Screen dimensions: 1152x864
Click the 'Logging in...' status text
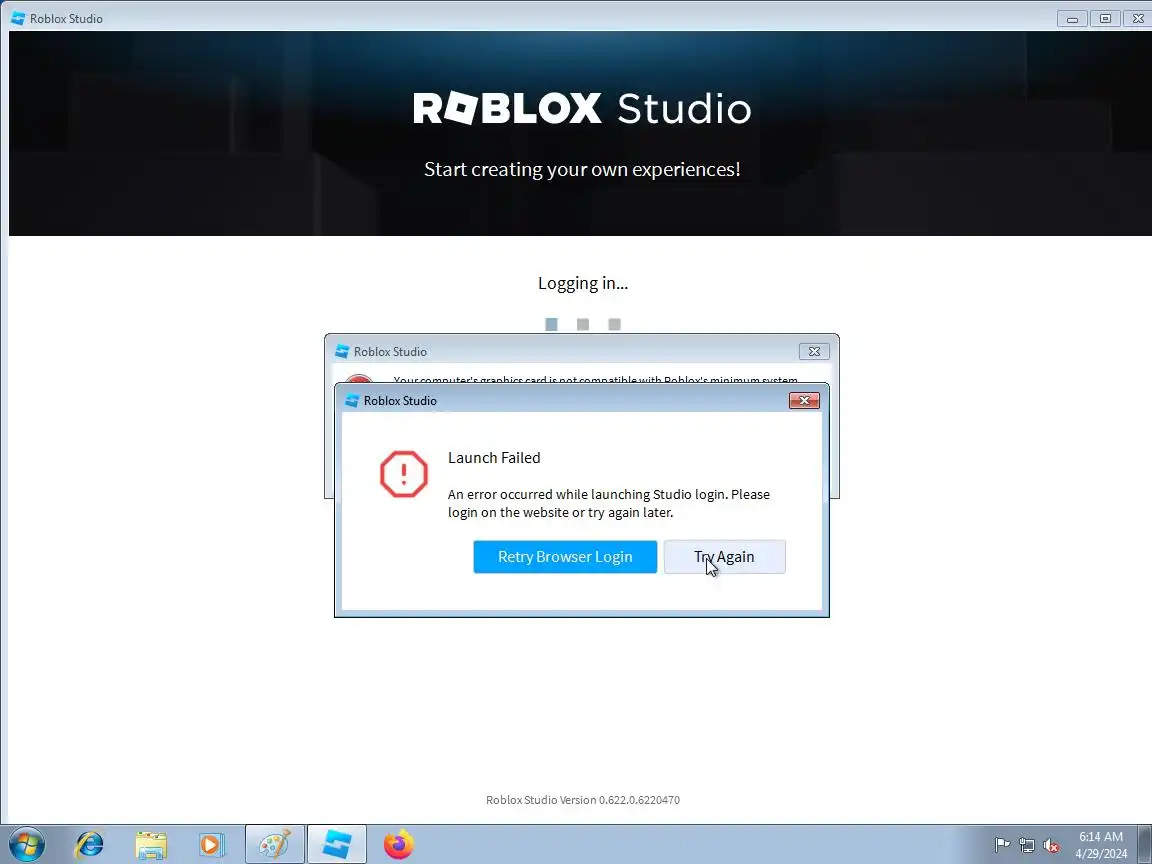pos(583,284)
